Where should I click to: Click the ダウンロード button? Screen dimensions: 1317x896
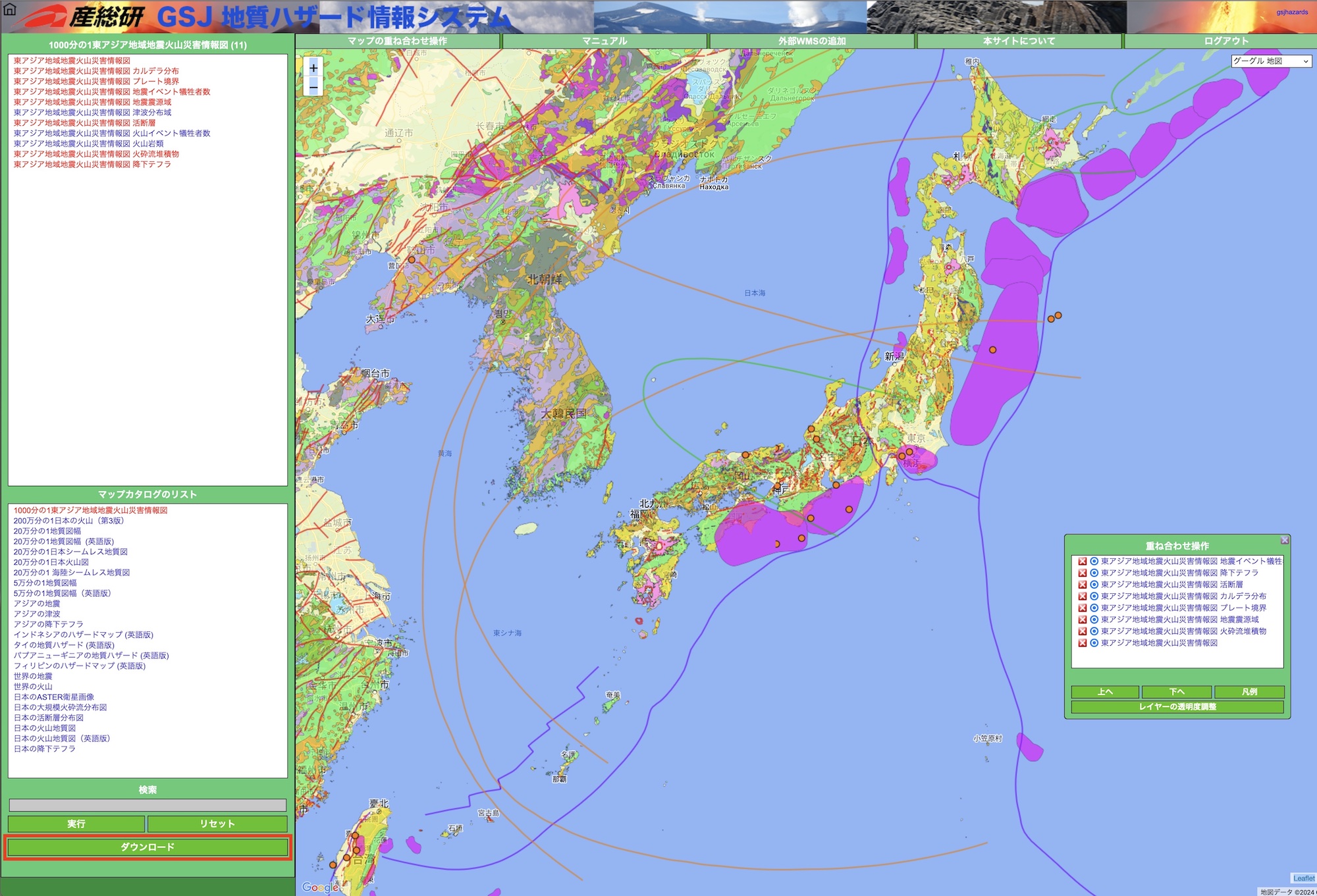tap(148, 847)
